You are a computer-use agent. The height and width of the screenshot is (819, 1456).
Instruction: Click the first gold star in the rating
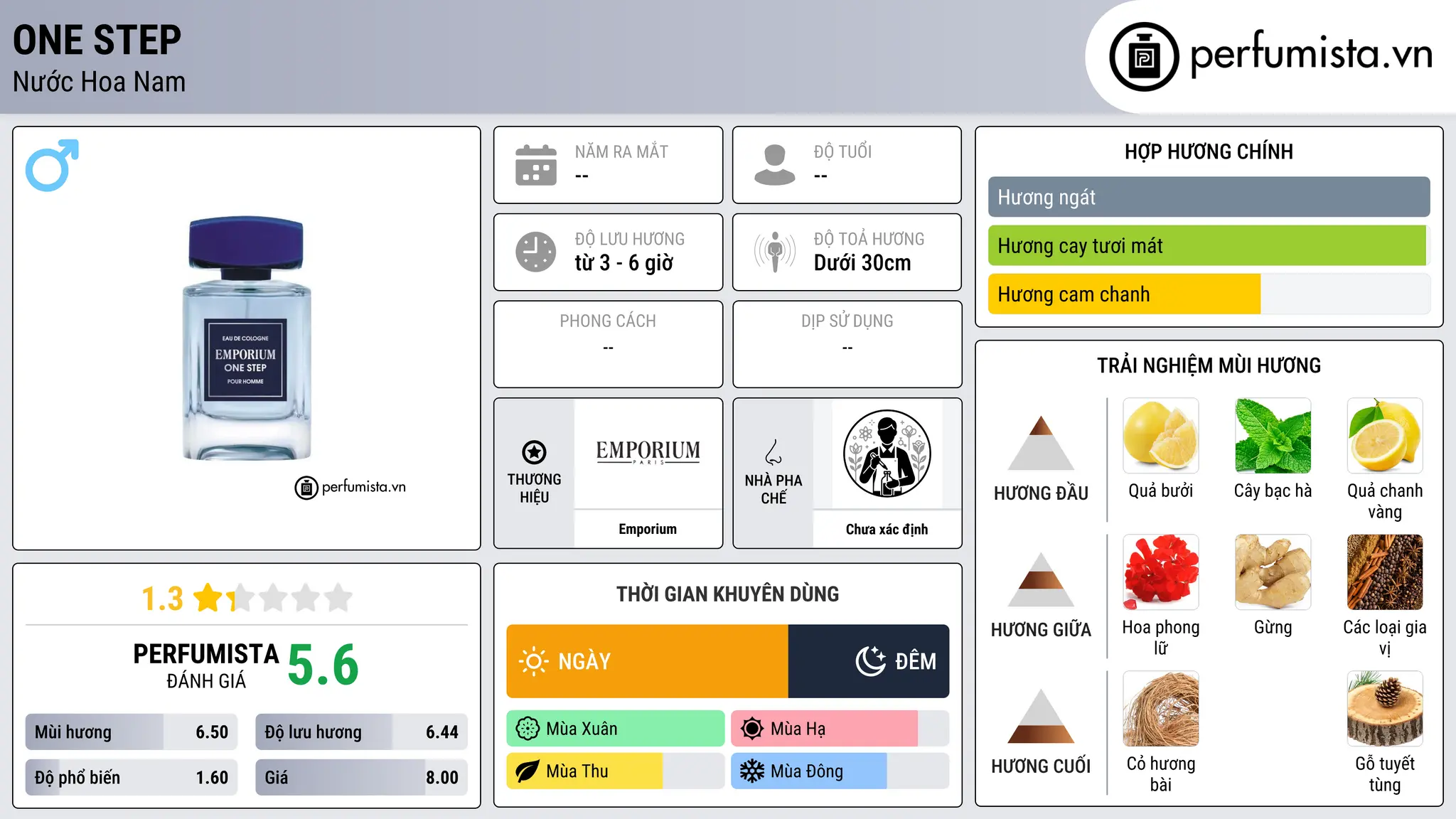click(x=208, y=598)
